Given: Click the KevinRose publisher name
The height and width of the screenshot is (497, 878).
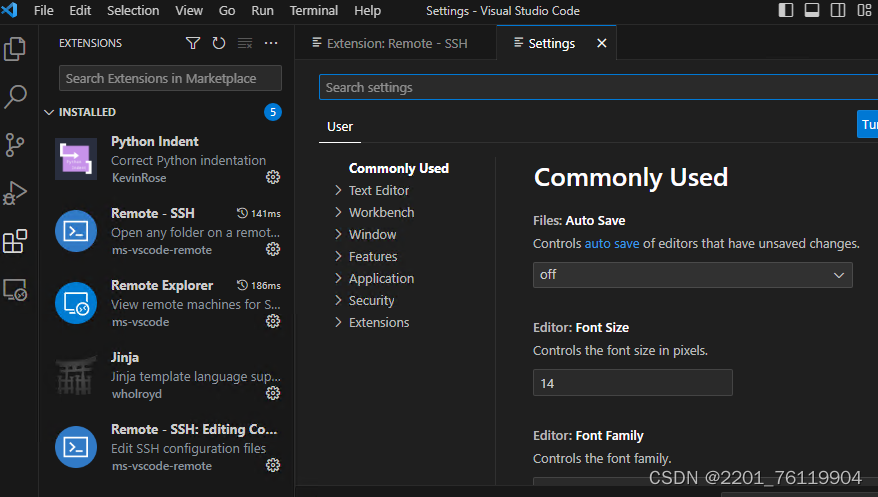Looking at the screenshot, I should (x=139, y=178).
